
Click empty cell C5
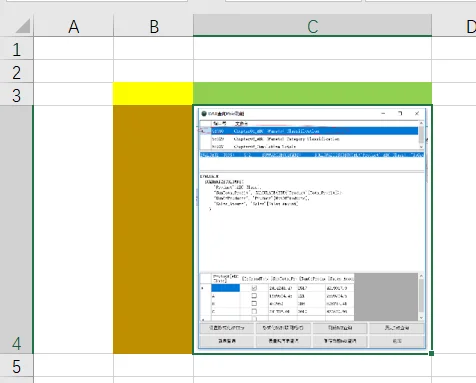click(x=312, y=366)
